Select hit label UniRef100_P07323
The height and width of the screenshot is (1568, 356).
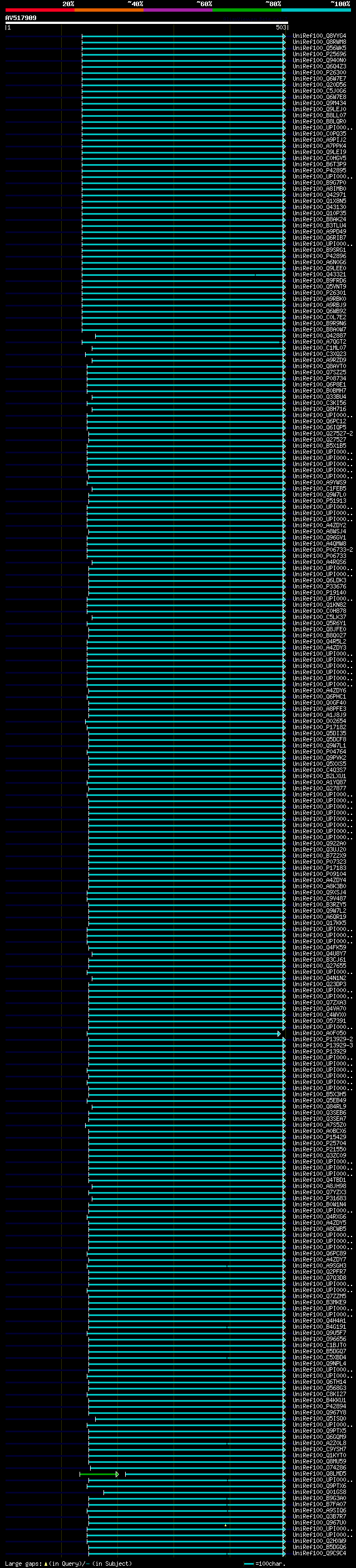pyautogui.click(x=319, y=862)
